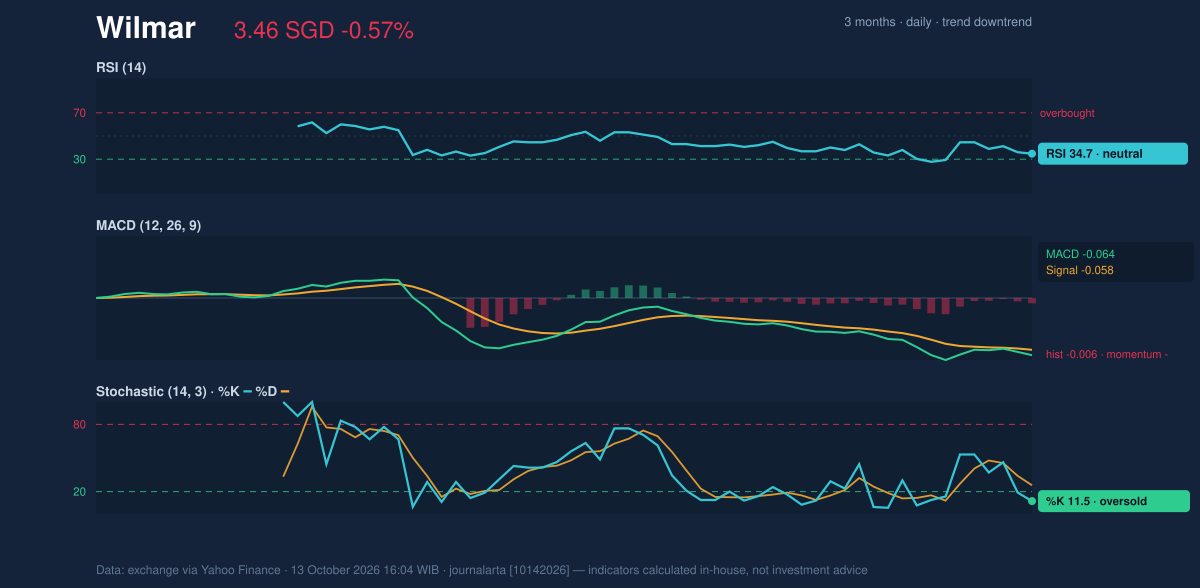Click the RSI 70 axis label

pyautogui.click(x=79, y=113)
